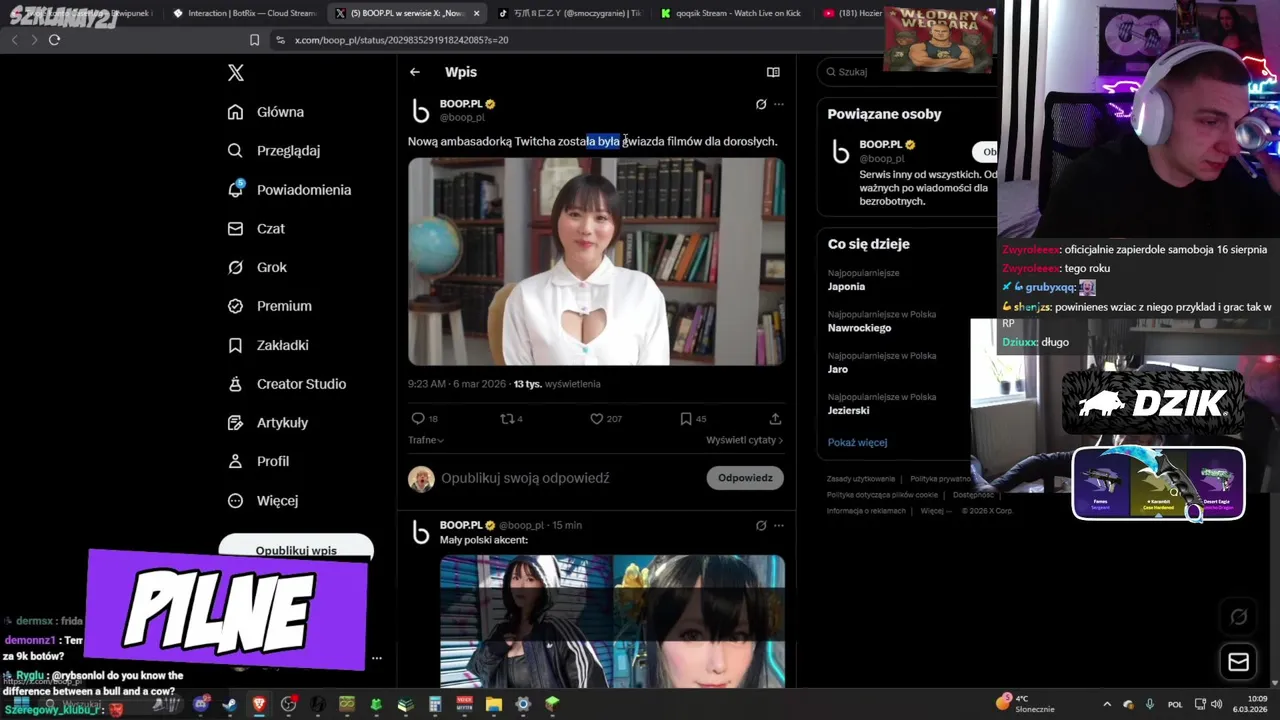Viewport: 1280px width, 720px height.
Task: Switch to qoqsik Stream Kick tab
Action: coord(732,13)
